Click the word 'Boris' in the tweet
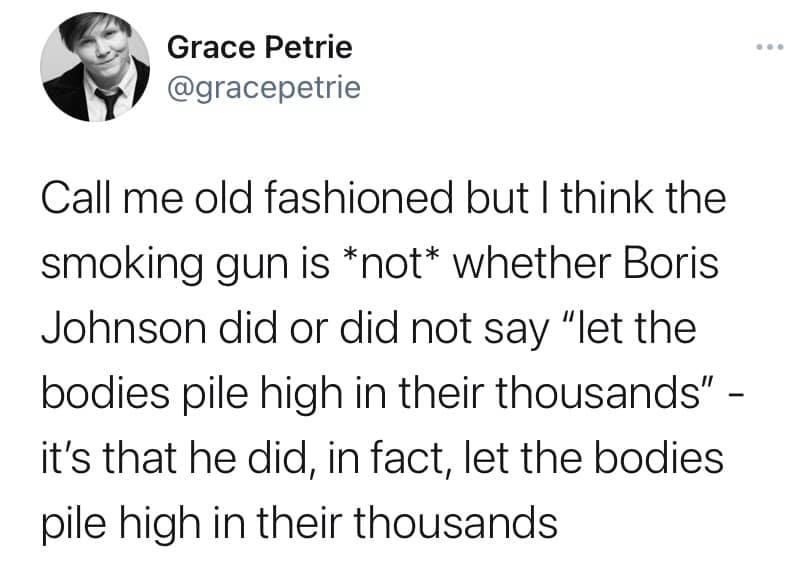The height and width of the screenshot is (573, 808). point(670,263)
